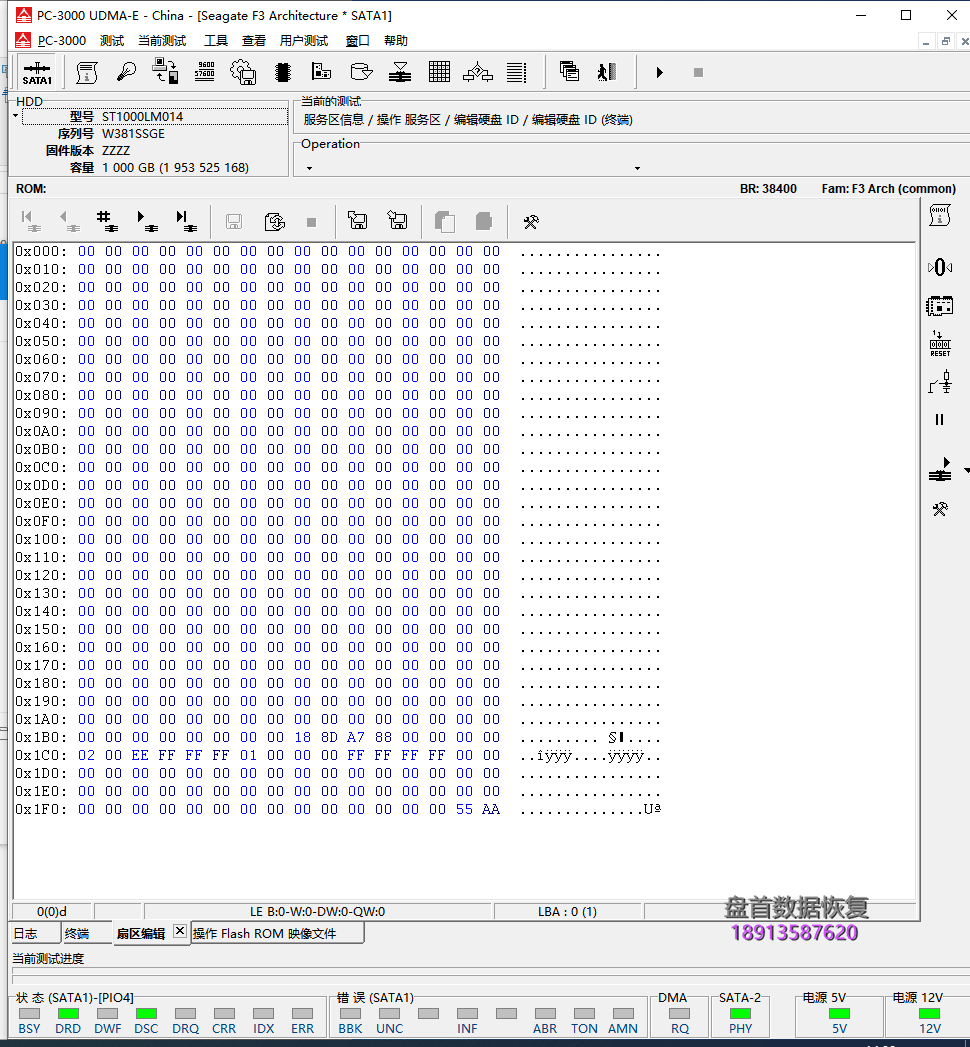
Task: Go to last sector in editor
Action: 186,221
